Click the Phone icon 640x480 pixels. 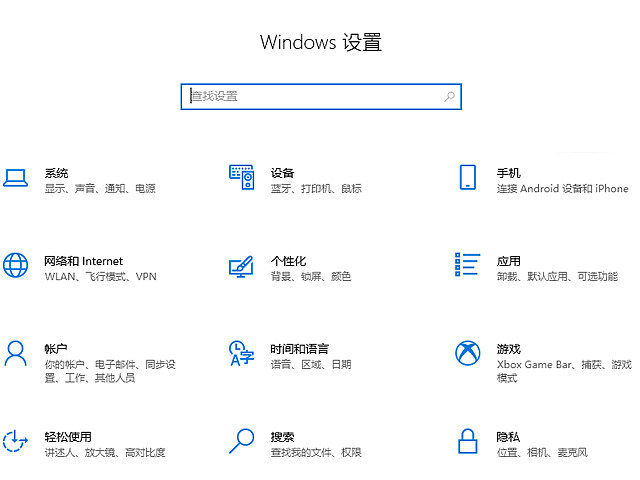point(468,177)
